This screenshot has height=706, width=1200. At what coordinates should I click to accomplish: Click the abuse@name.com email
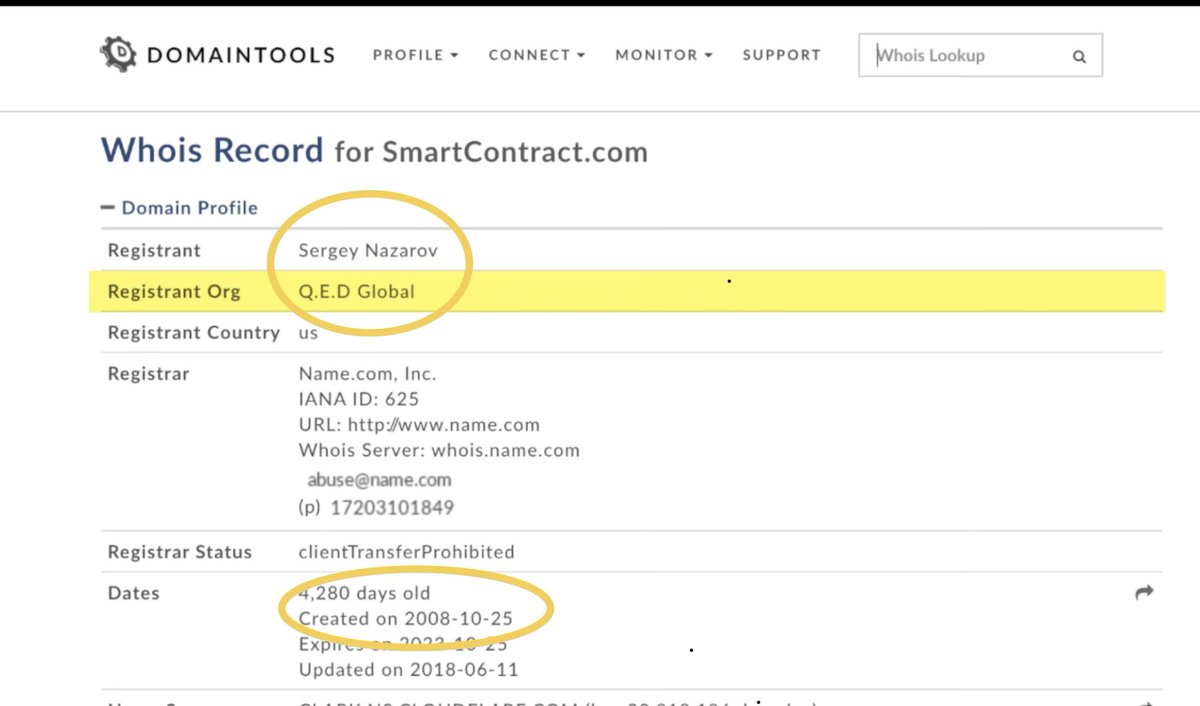(x=379, y=480)
